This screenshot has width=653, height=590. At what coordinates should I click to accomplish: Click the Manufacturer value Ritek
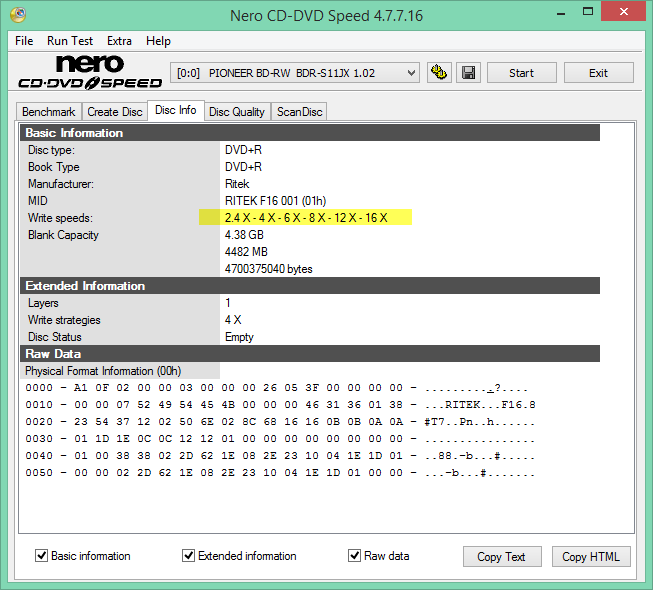pos(237,184)
